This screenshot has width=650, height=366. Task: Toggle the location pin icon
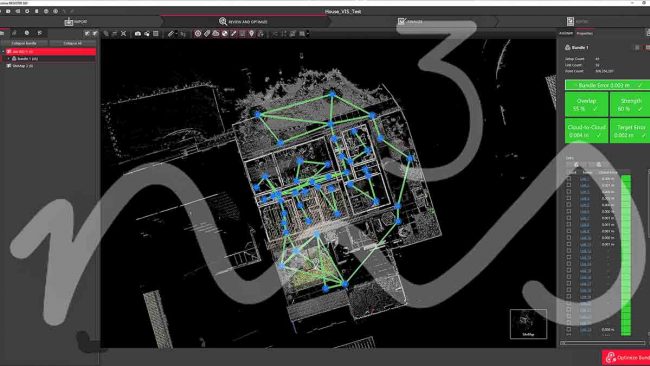click(x=251, y=34)
